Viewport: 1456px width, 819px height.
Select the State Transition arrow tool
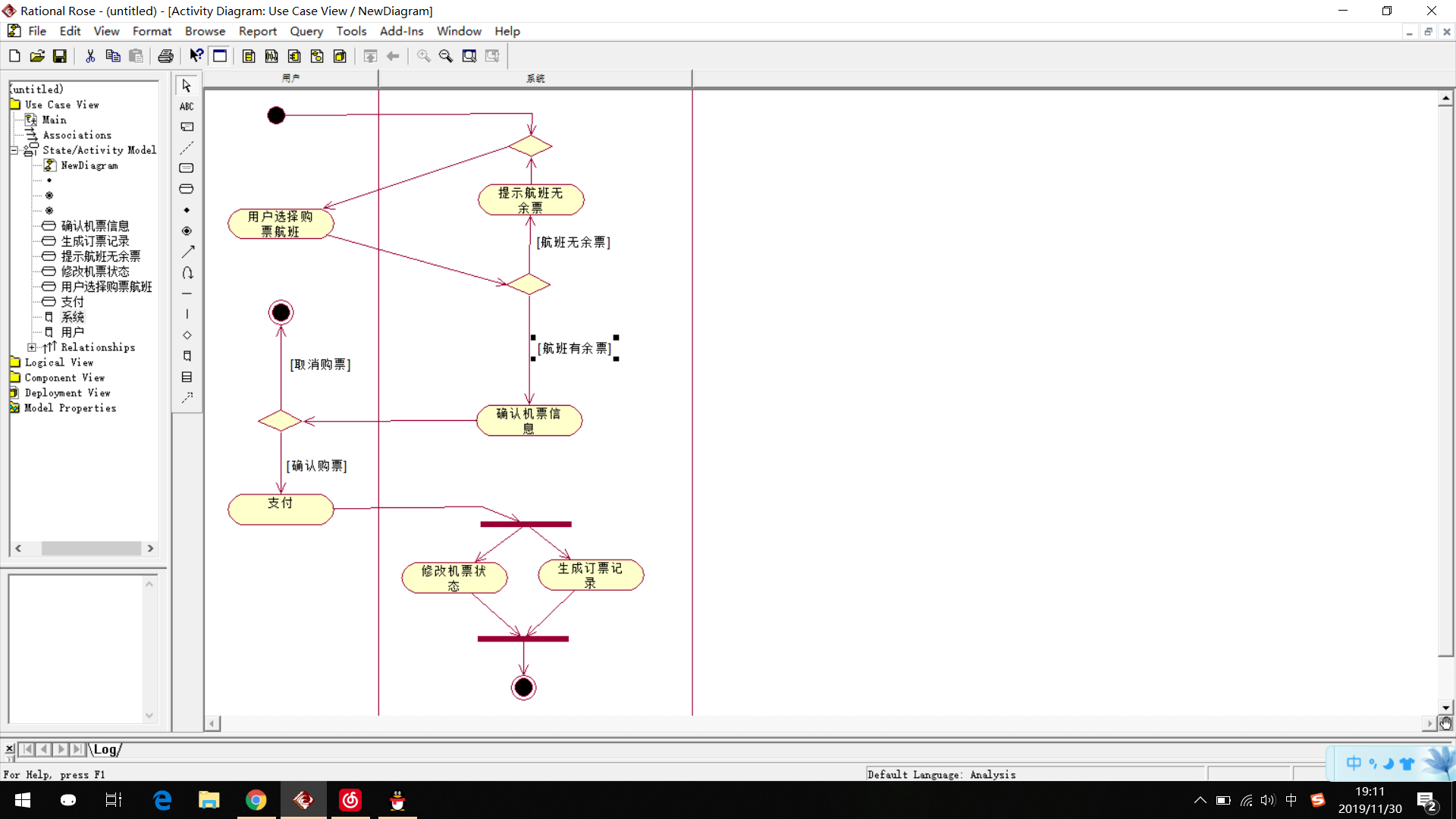[x=187, y=252]
